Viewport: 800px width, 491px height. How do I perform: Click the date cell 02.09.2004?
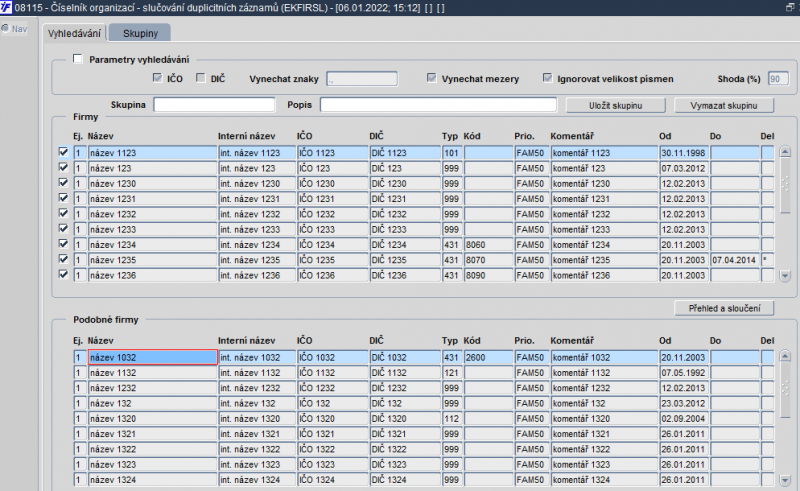coord(684,419)
